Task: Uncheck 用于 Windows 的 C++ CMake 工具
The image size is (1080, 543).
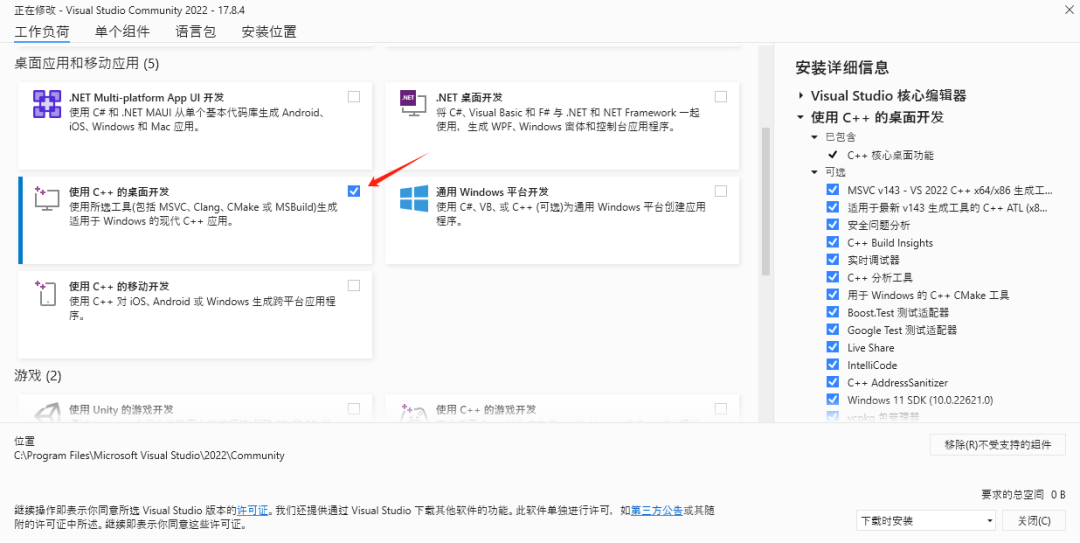Action: [x=833, y=294]
